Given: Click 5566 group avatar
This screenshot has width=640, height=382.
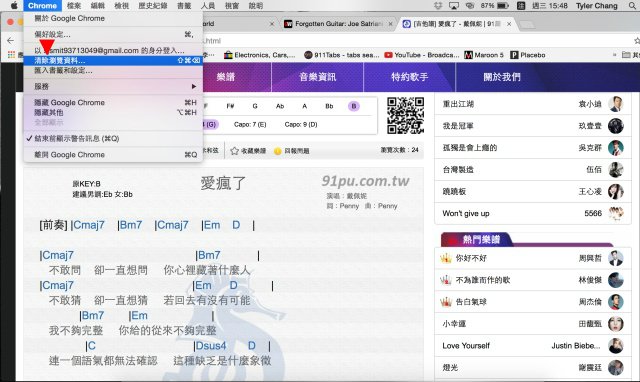Looking at the screenshot, I should coord(616,213).
